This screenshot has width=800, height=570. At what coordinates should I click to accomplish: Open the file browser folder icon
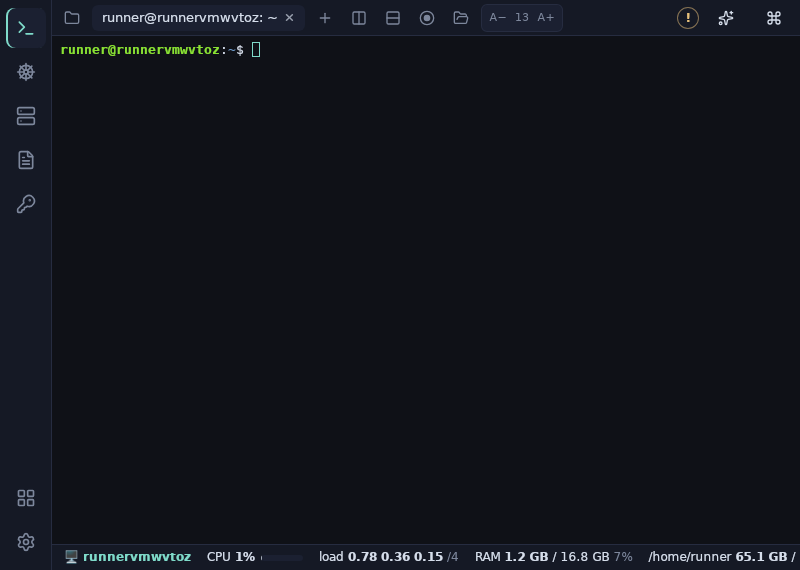pos(461,18)
